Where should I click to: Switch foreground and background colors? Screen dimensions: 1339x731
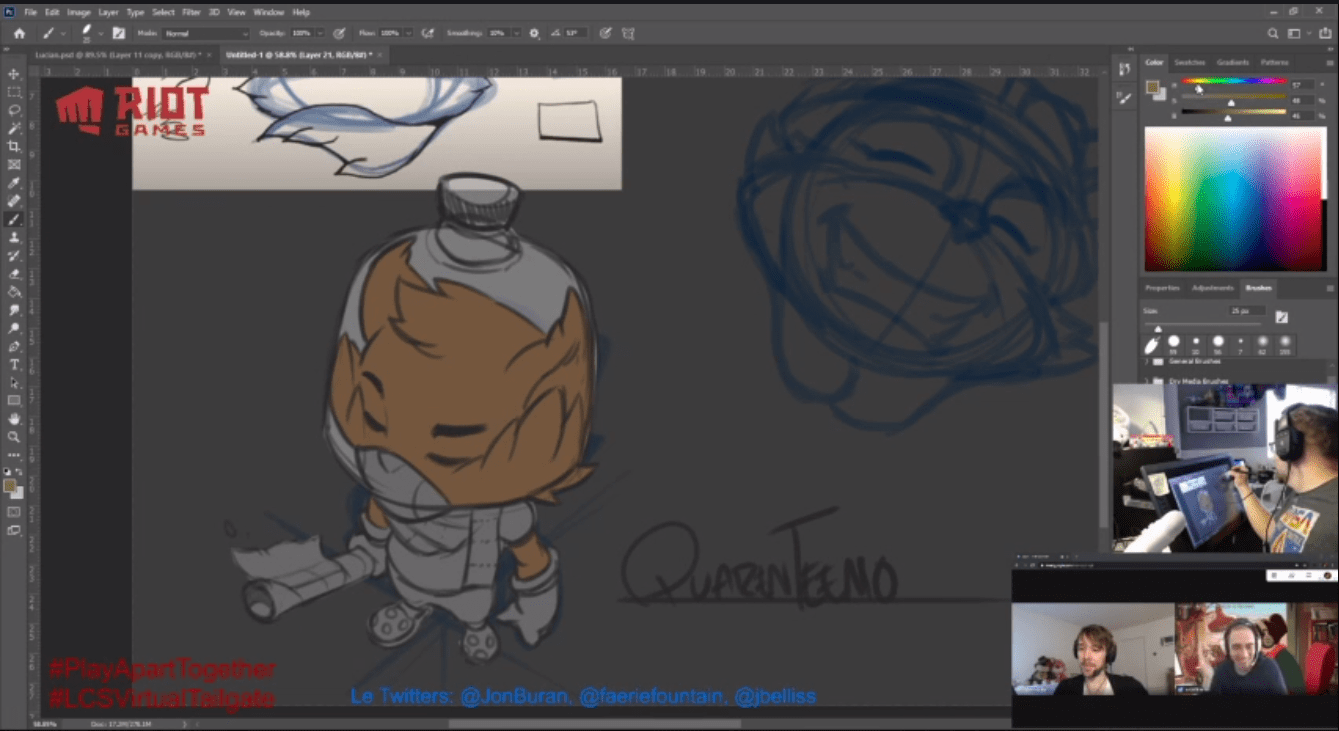21,471
